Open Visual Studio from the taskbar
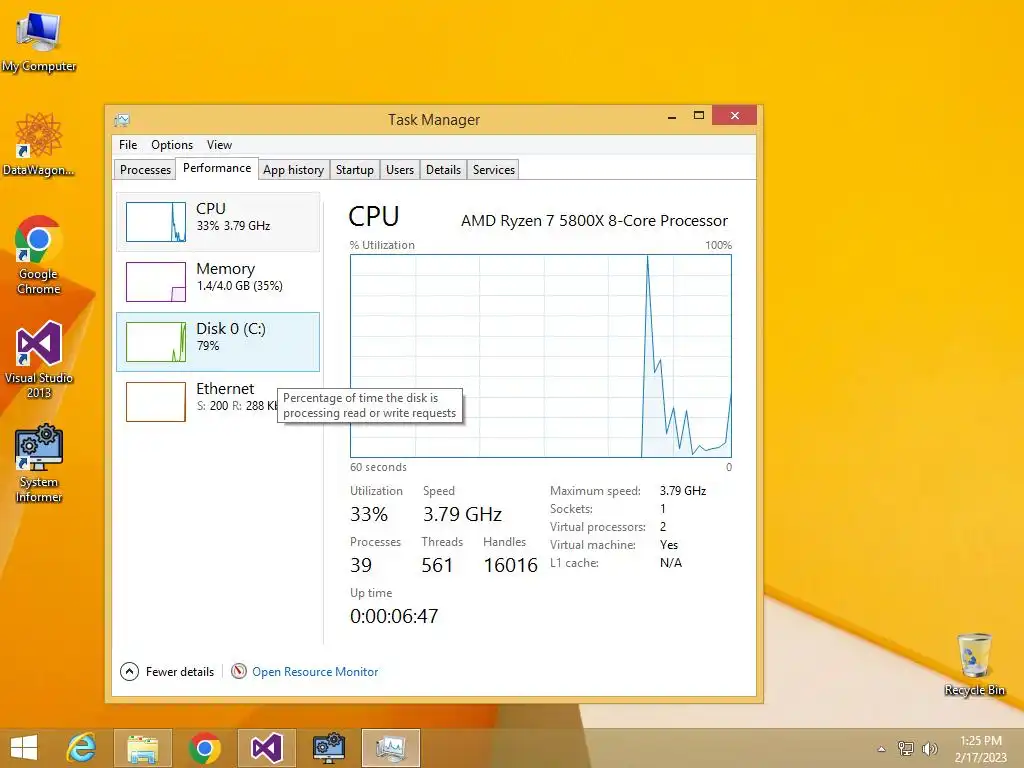This screenshot has height=768, width=1024. pyautogui.click(x=266, y=748)
